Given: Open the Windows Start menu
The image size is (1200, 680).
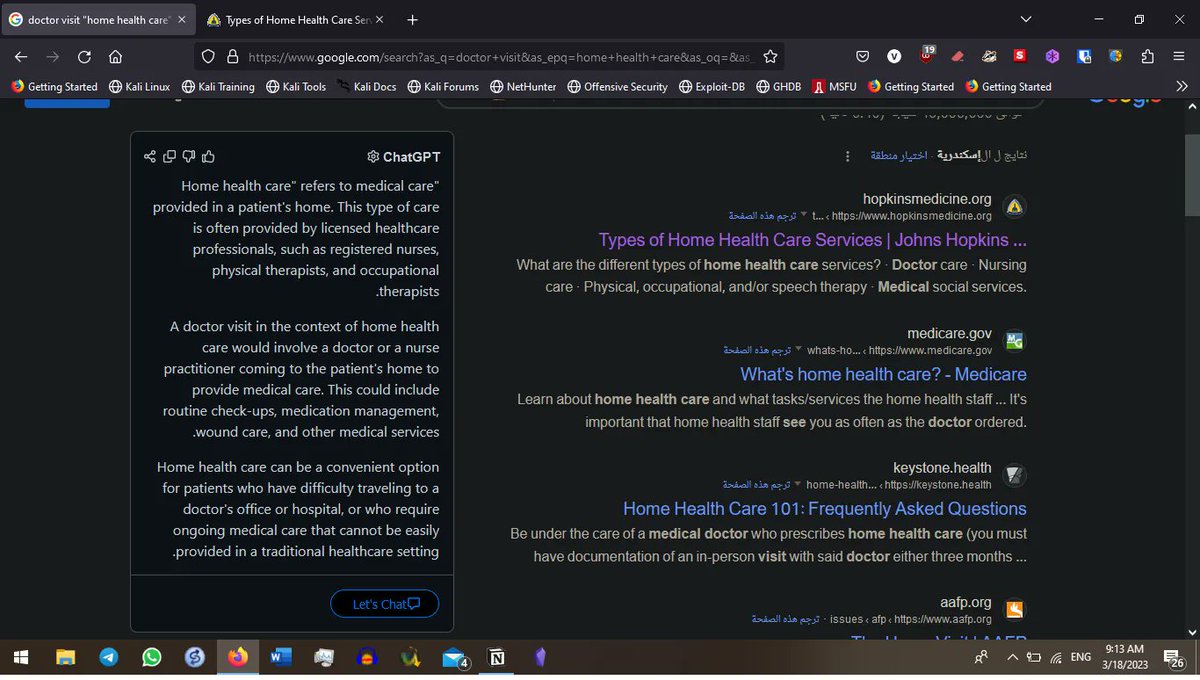Looking at the screenshot, I should (x=22, y=657).
